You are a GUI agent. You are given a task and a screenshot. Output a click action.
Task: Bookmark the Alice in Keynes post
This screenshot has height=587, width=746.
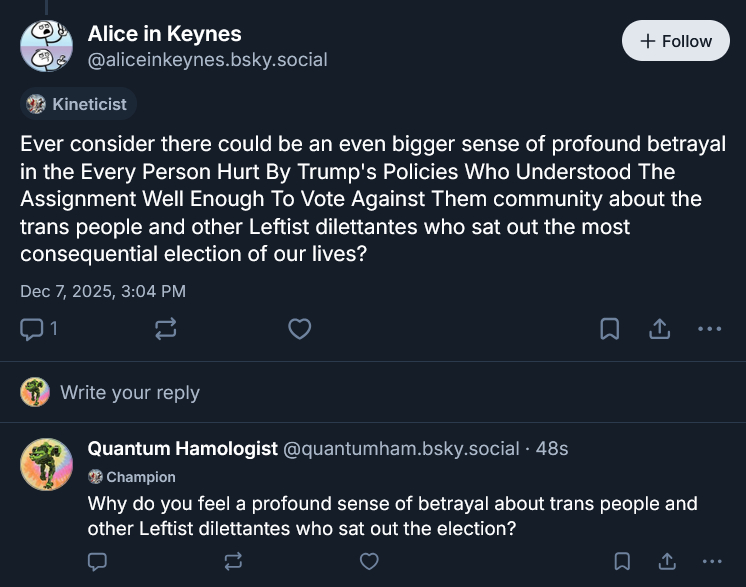609,328
